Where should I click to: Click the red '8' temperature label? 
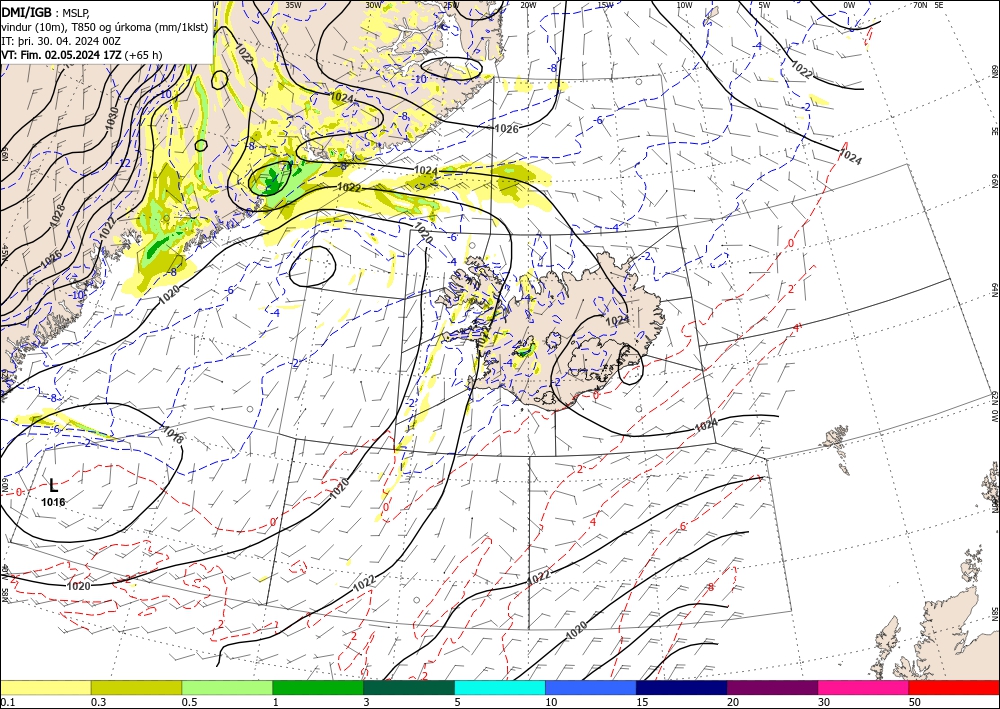(710, 587)
